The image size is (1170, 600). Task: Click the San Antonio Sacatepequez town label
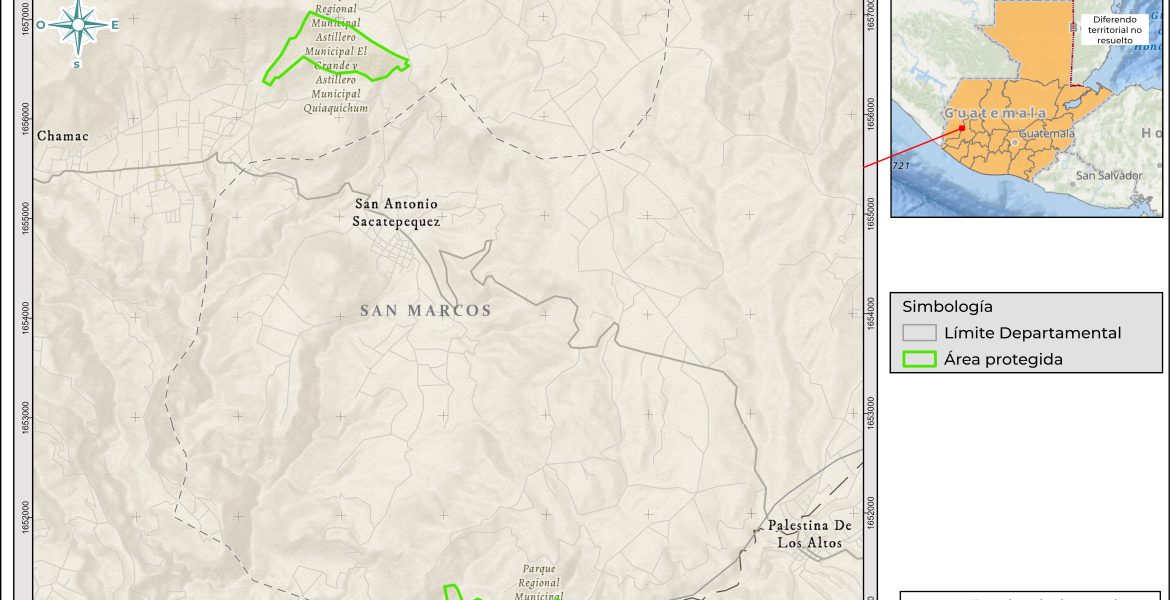click(397, 213)
